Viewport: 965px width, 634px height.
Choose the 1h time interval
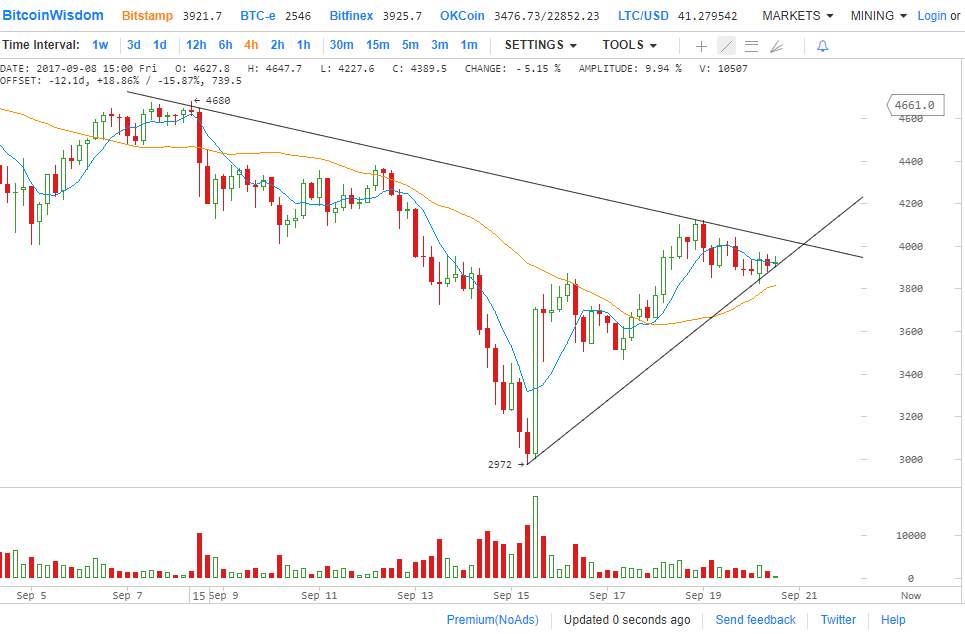[x=303, y=45]
